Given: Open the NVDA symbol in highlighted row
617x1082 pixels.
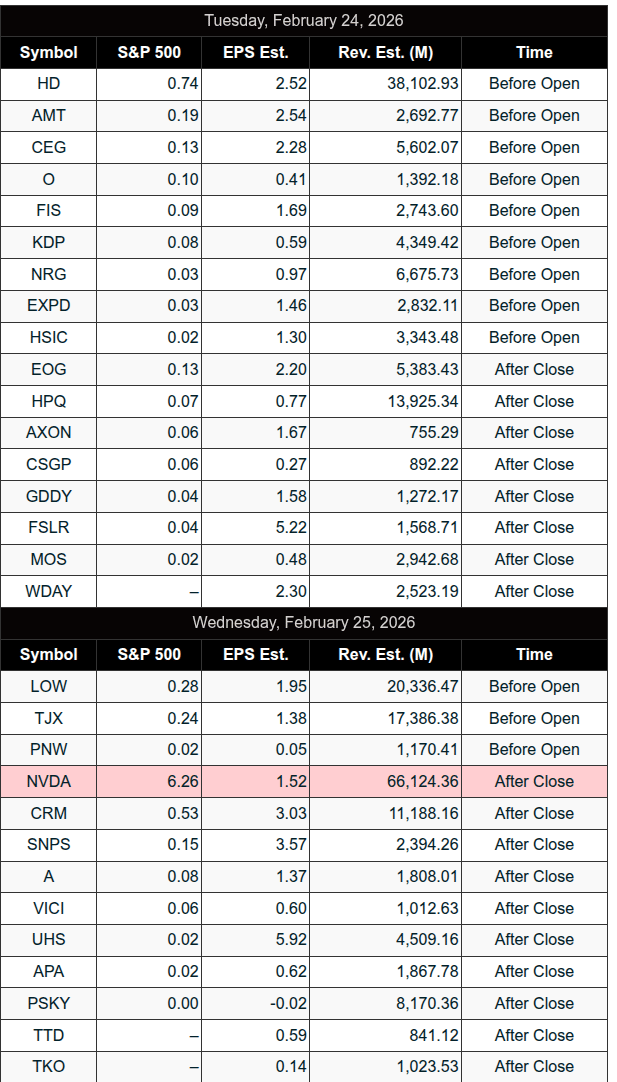Looking at the screenshot, I should click(48, 782).
